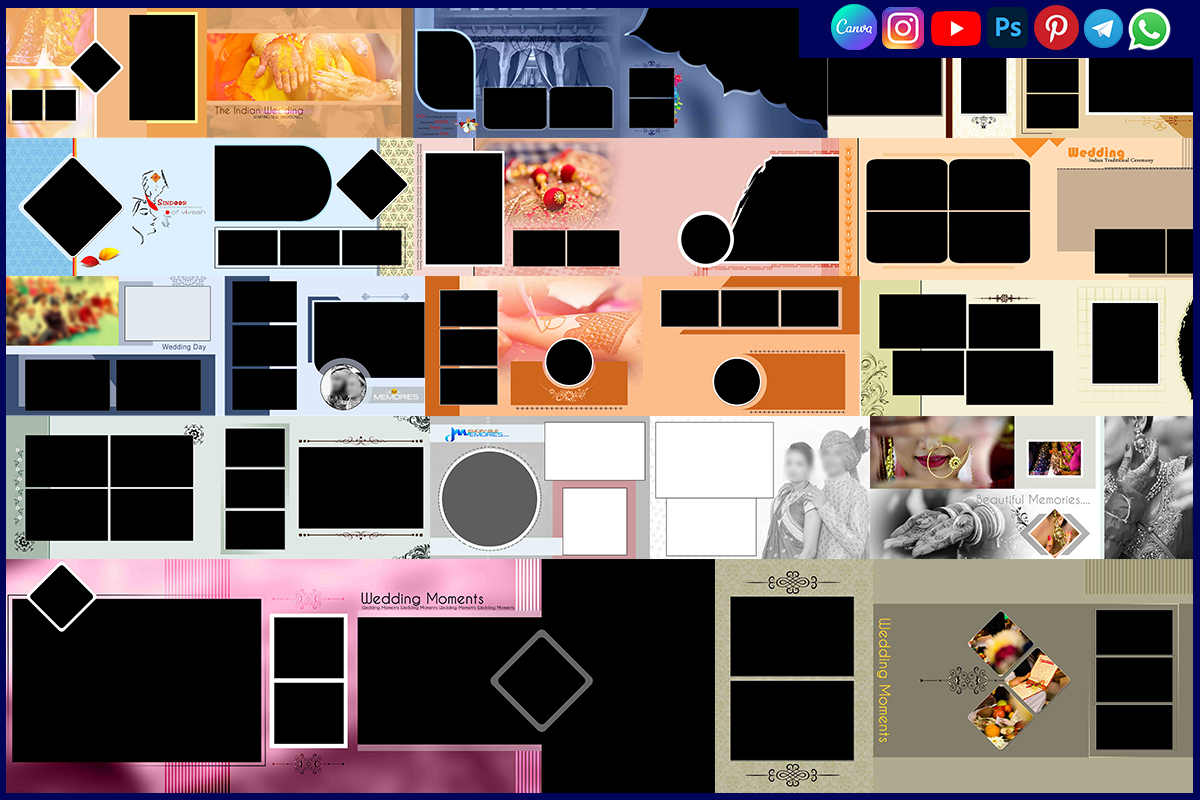Click the WhatsApp icon
Viewport: 1200px width, 800px height.
1148,28
